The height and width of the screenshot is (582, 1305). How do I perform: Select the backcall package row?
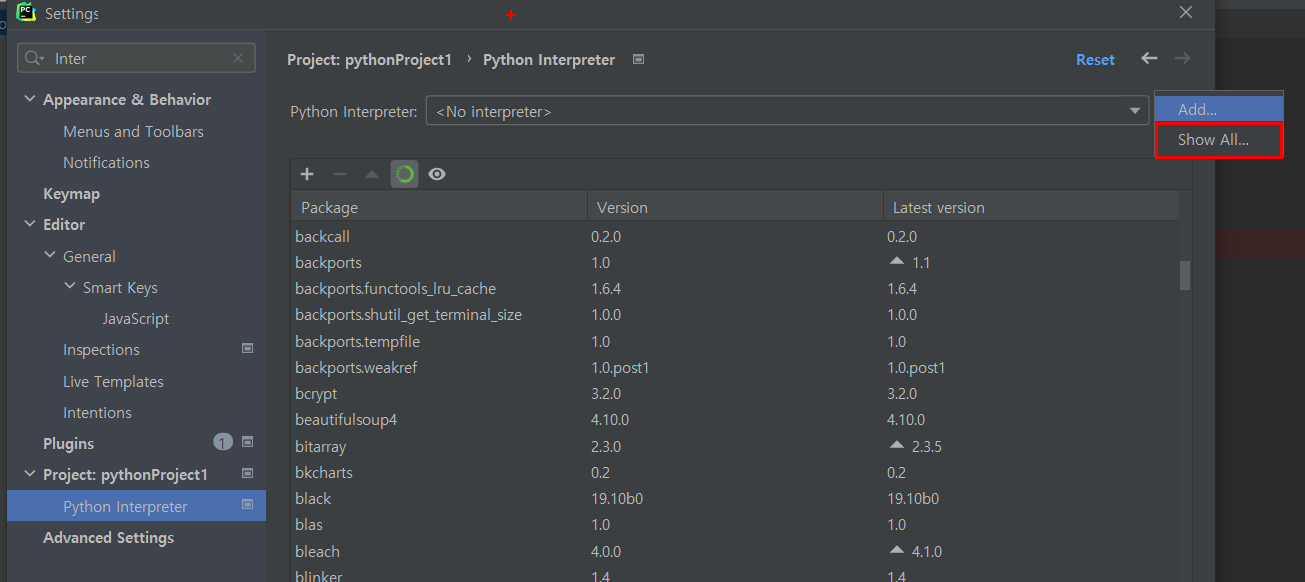coord(735,237)
